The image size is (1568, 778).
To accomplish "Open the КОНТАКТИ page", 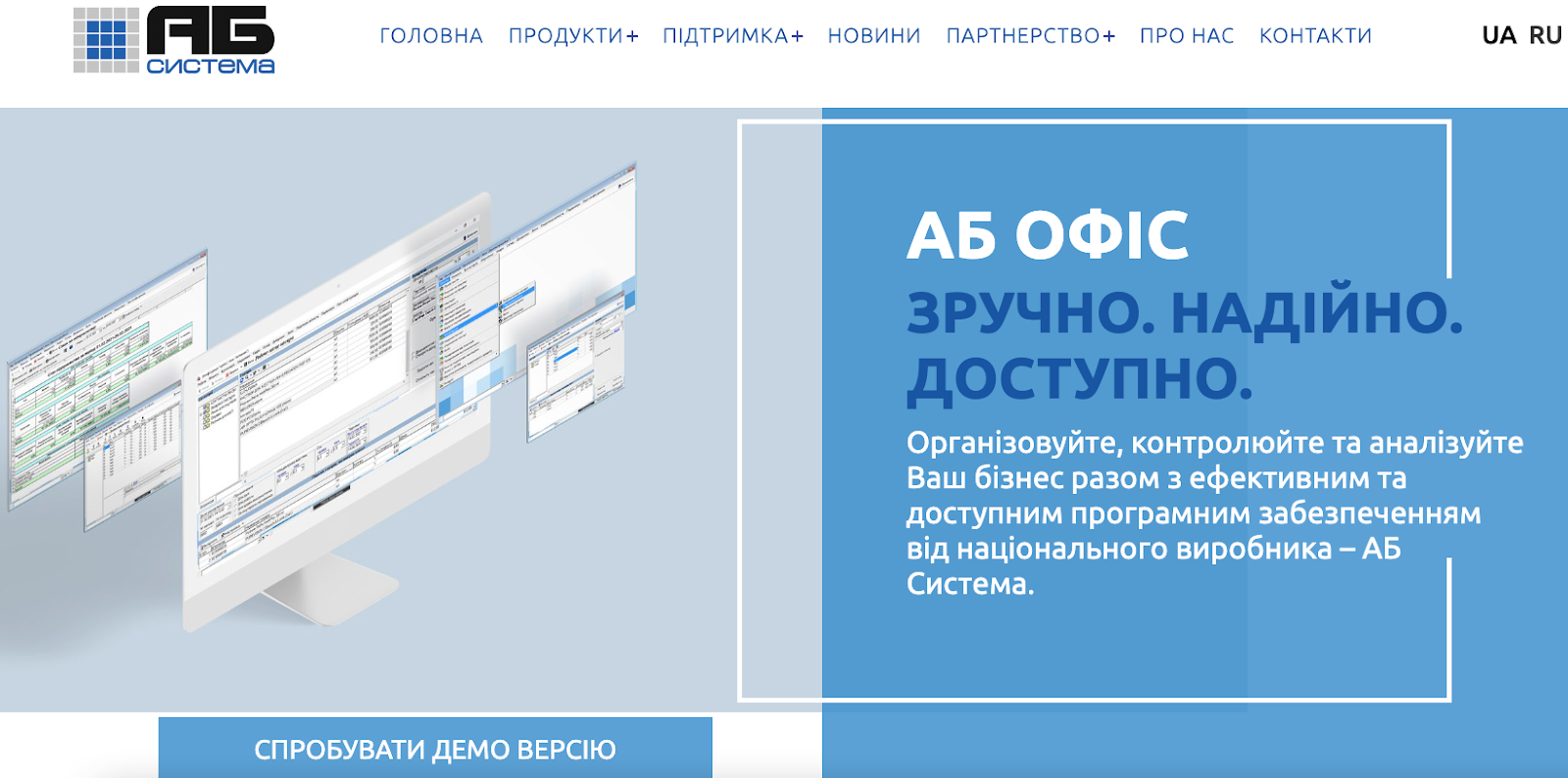I will [x=1315, y=36].
